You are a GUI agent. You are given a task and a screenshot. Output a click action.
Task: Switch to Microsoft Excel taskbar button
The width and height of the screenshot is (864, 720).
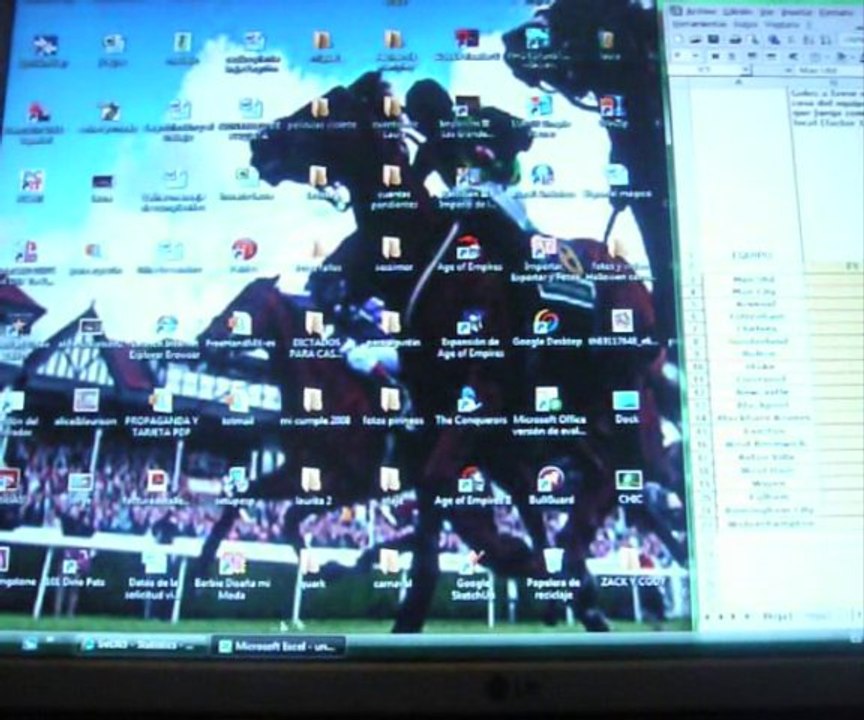tap(279, 646)
